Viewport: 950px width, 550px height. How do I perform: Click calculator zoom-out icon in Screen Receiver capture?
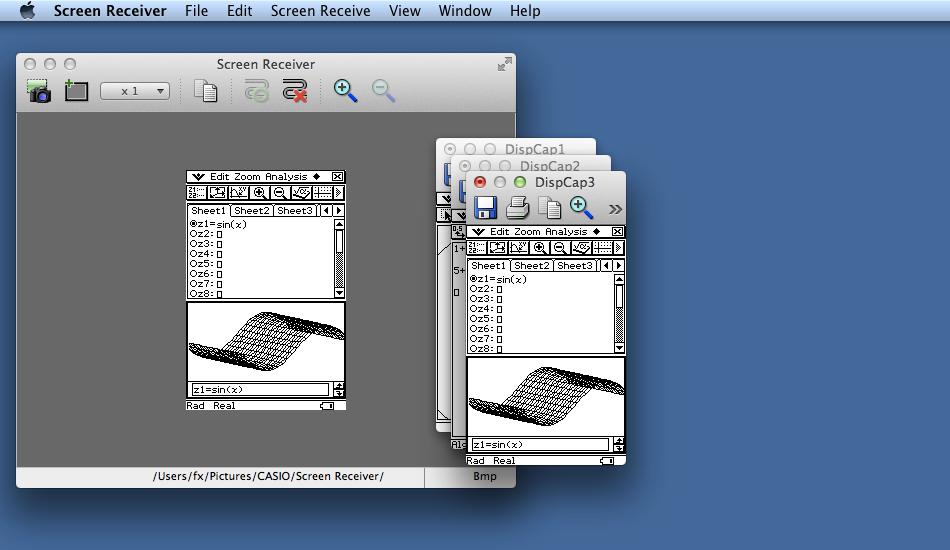point(280,193)
